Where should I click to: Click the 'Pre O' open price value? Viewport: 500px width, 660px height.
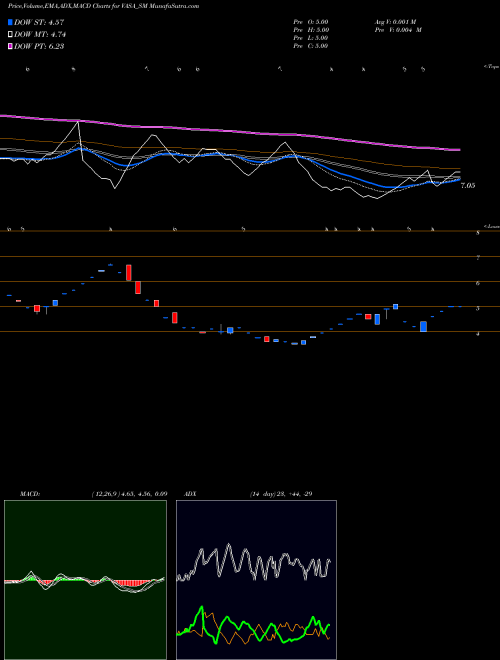pos(311,21)
